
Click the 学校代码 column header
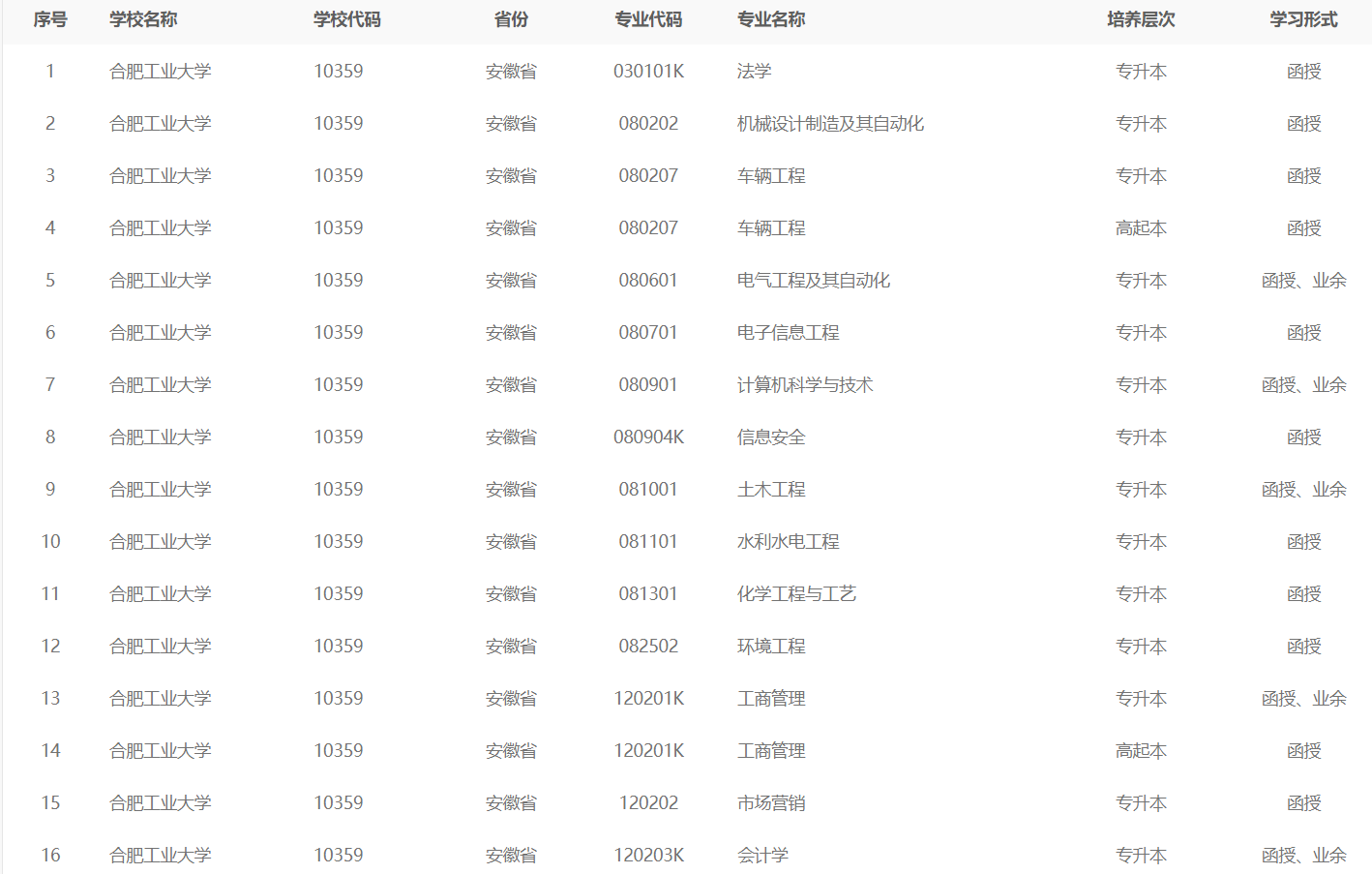[347, 19]
